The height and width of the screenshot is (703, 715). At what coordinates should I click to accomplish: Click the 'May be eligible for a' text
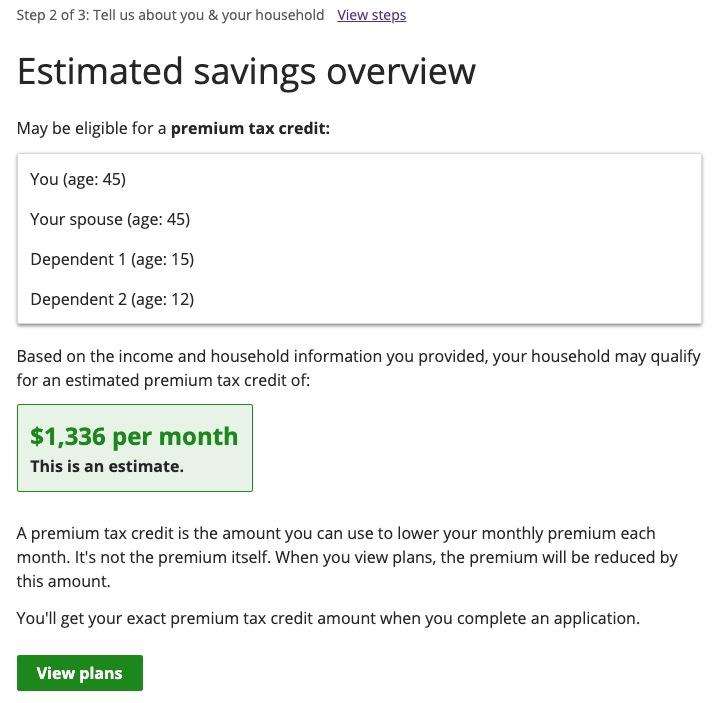(x=92, y=129)
